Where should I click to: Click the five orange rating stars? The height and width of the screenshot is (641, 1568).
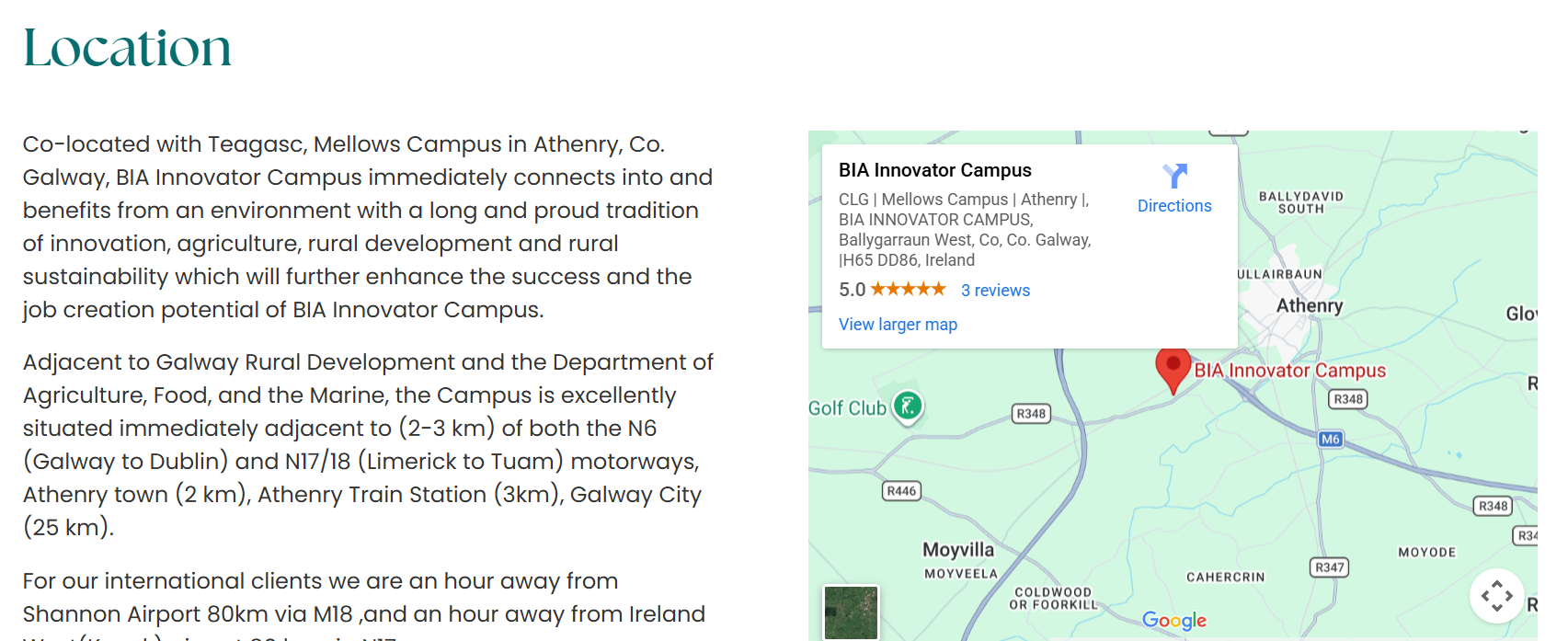coord(908,290)
